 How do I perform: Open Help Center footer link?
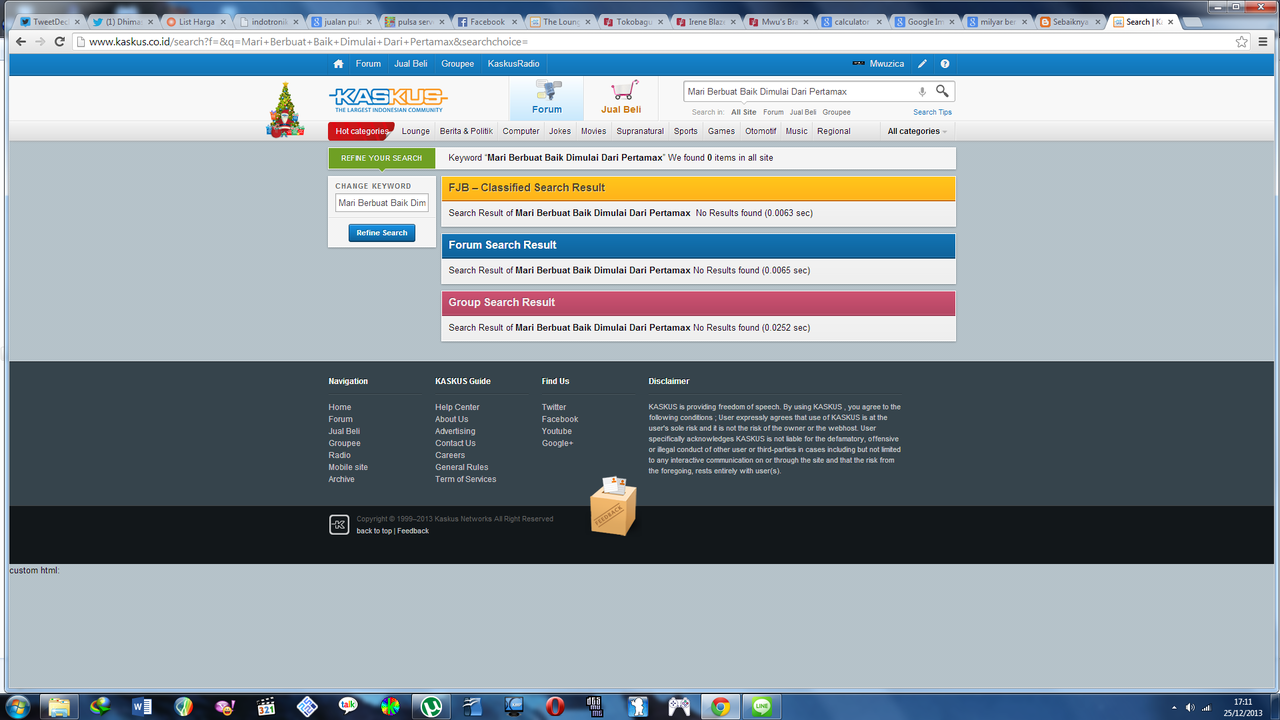457,407
